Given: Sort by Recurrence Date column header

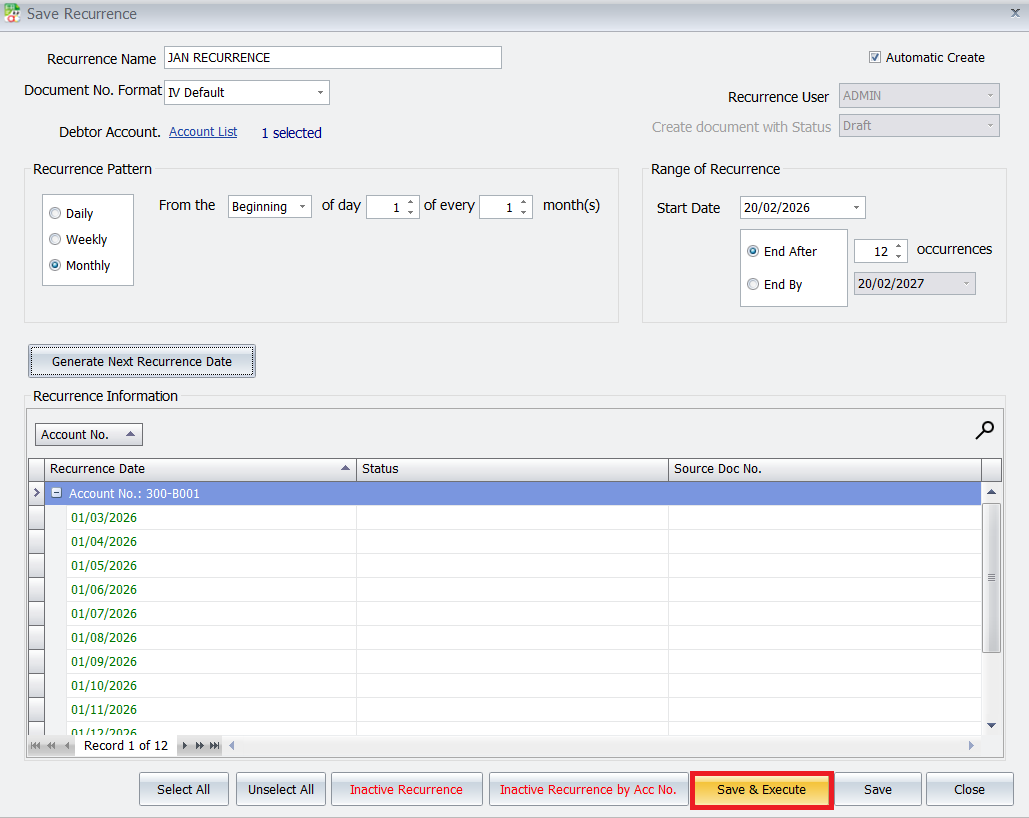Looking at the screenshot, I should (200, 469).
